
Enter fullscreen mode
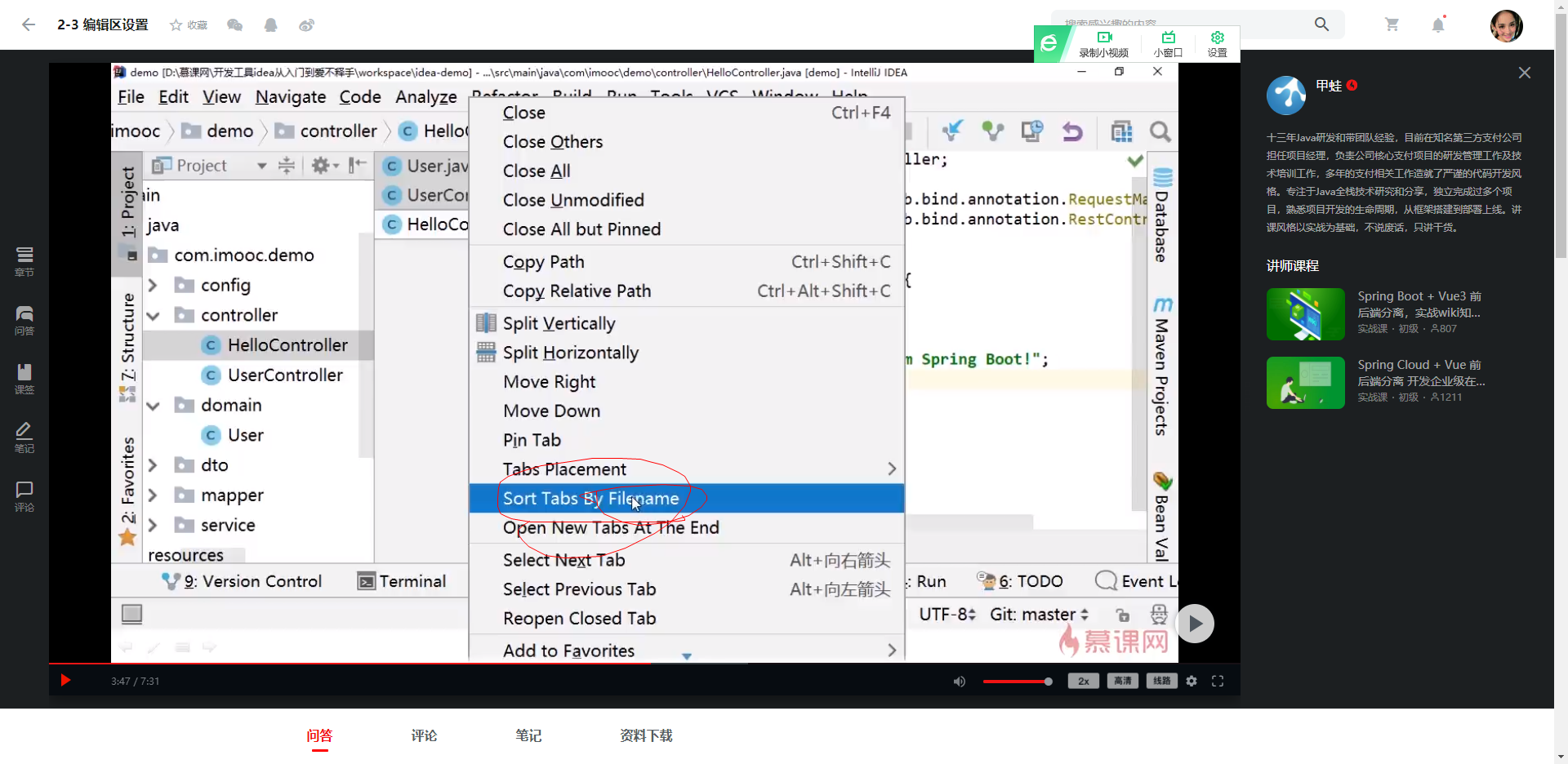coord(1218,681)
